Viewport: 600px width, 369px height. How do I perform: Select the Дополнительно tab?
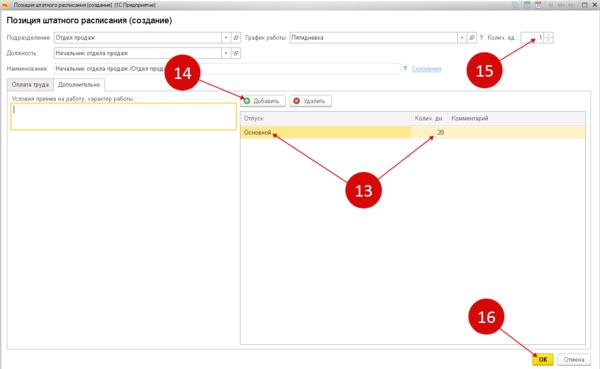(79, 85)
